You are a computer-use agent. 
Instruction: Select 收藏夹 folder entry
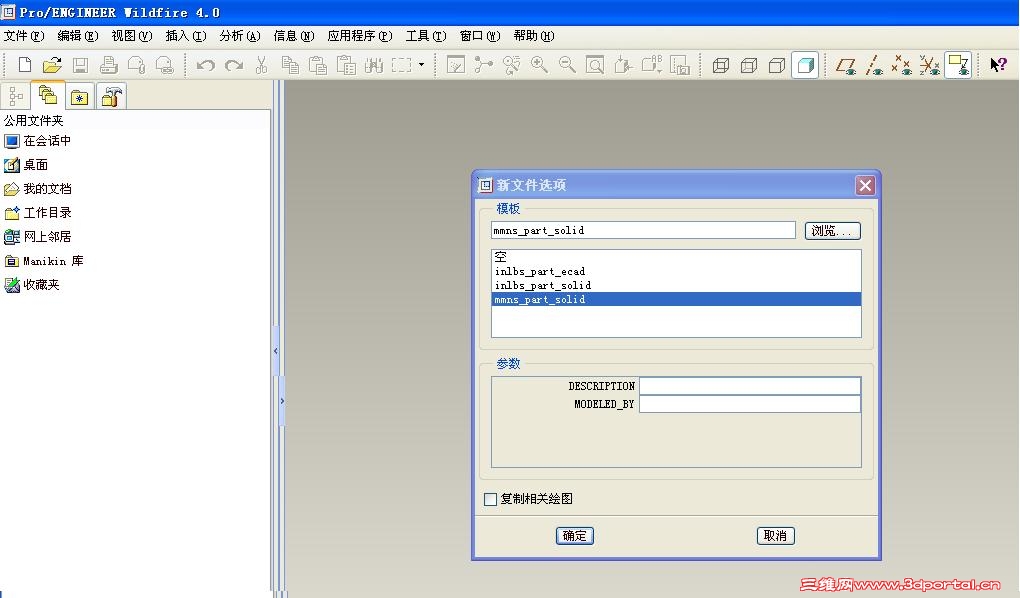pos(32,285)
